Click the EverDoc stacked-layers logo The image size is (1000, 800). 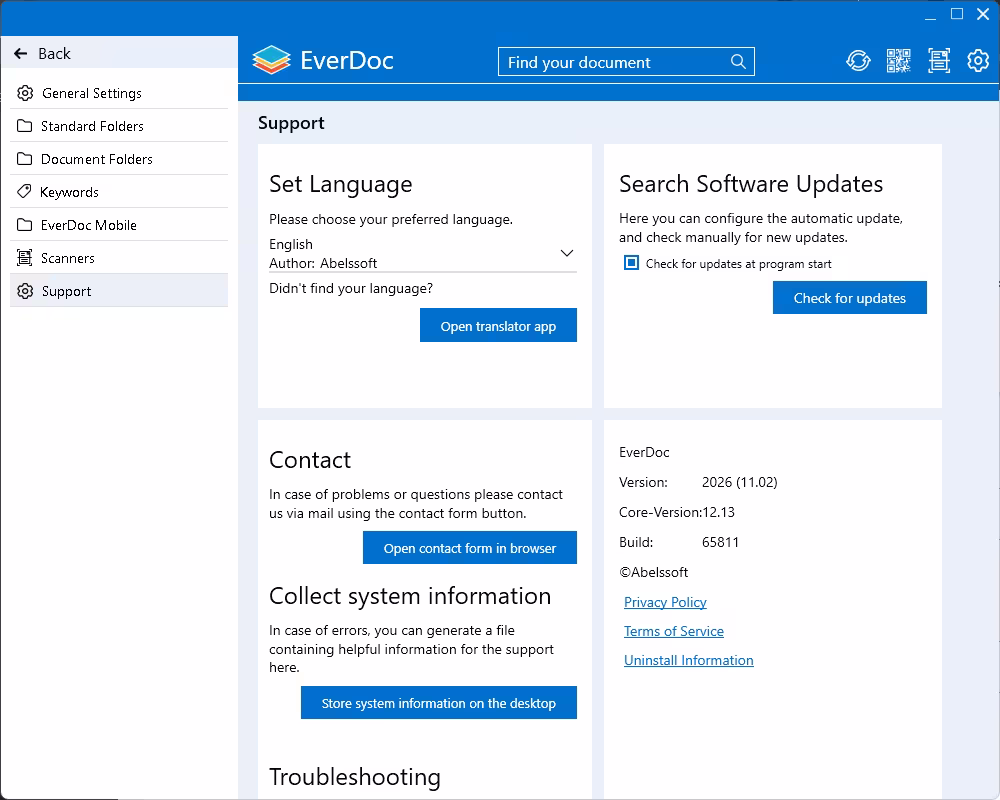[x=272, y=61]
